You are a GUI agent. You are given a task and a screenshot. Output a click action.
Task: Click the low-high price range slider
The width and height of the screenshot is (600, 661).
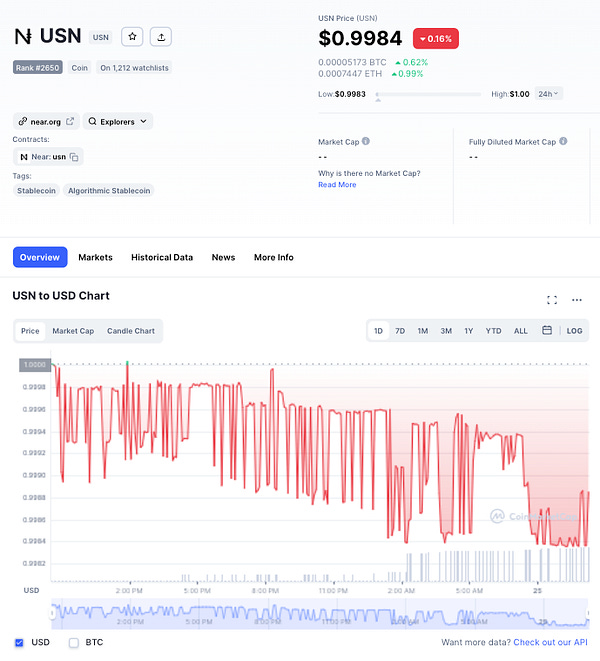(428, 94)
